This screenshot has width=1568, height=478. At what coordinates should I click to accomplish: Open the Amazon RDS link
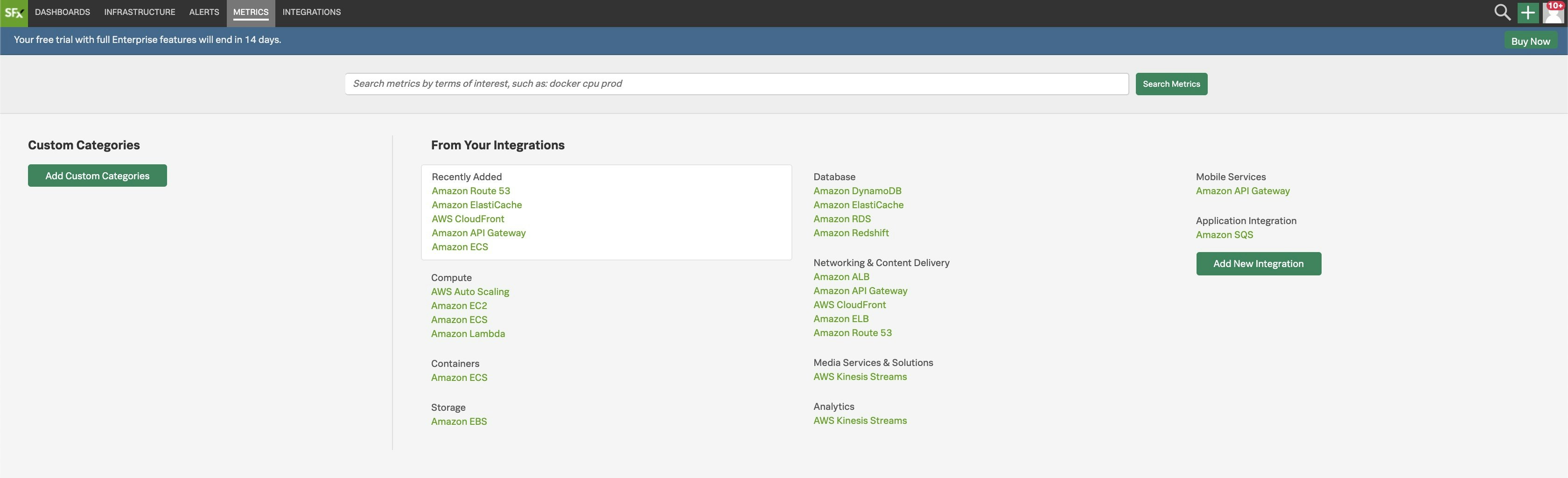pos(842,218)
